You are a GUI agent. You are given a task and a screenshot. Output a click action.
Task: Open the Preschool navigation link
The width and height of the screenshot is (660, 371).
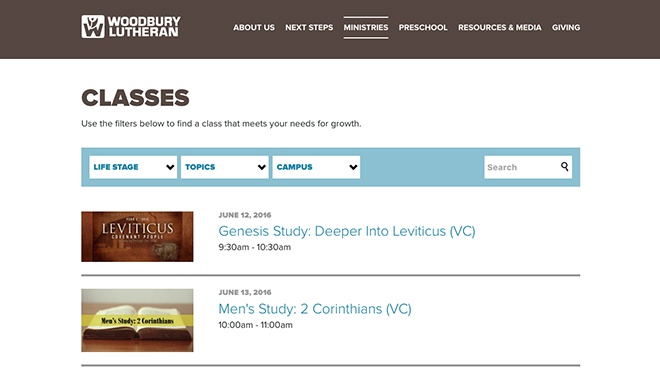(x=423, y=27)
